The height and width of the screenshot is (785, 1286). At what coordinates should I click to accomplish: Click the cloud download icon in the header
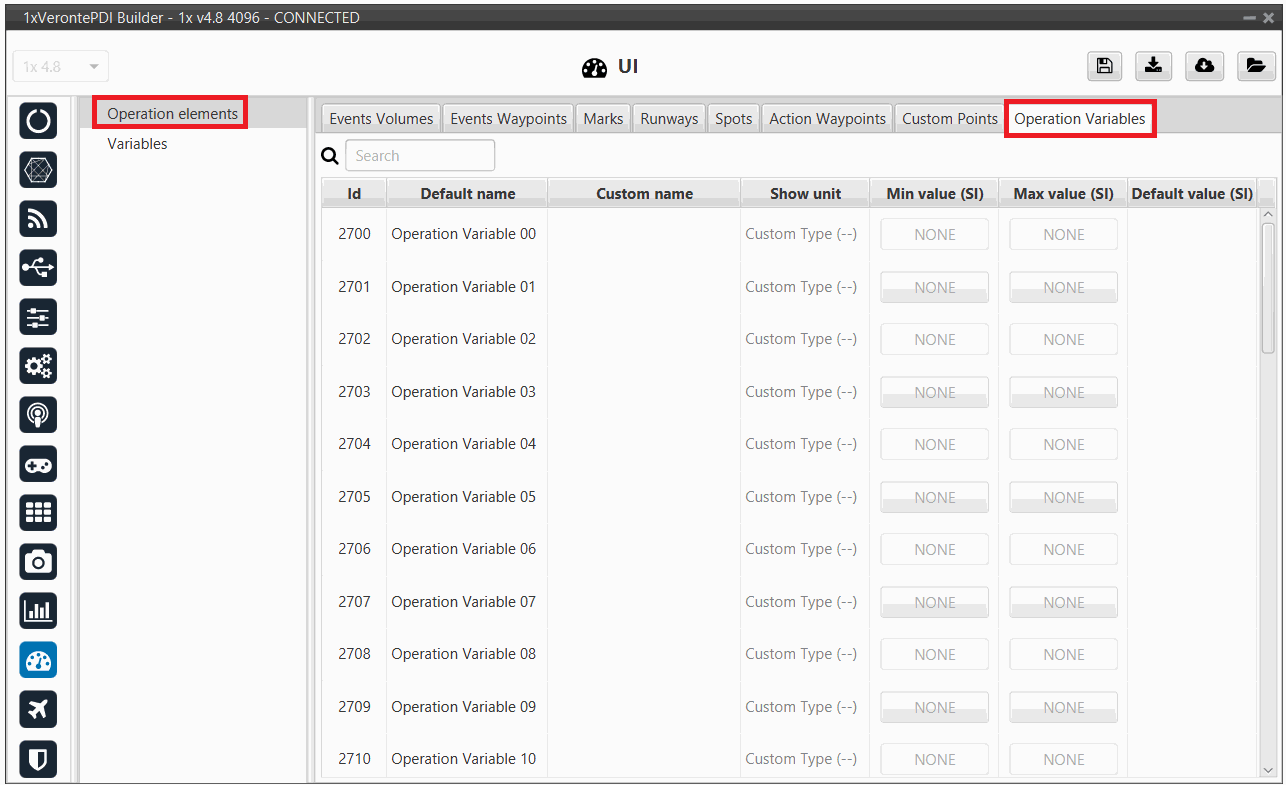pos(1204,66)
